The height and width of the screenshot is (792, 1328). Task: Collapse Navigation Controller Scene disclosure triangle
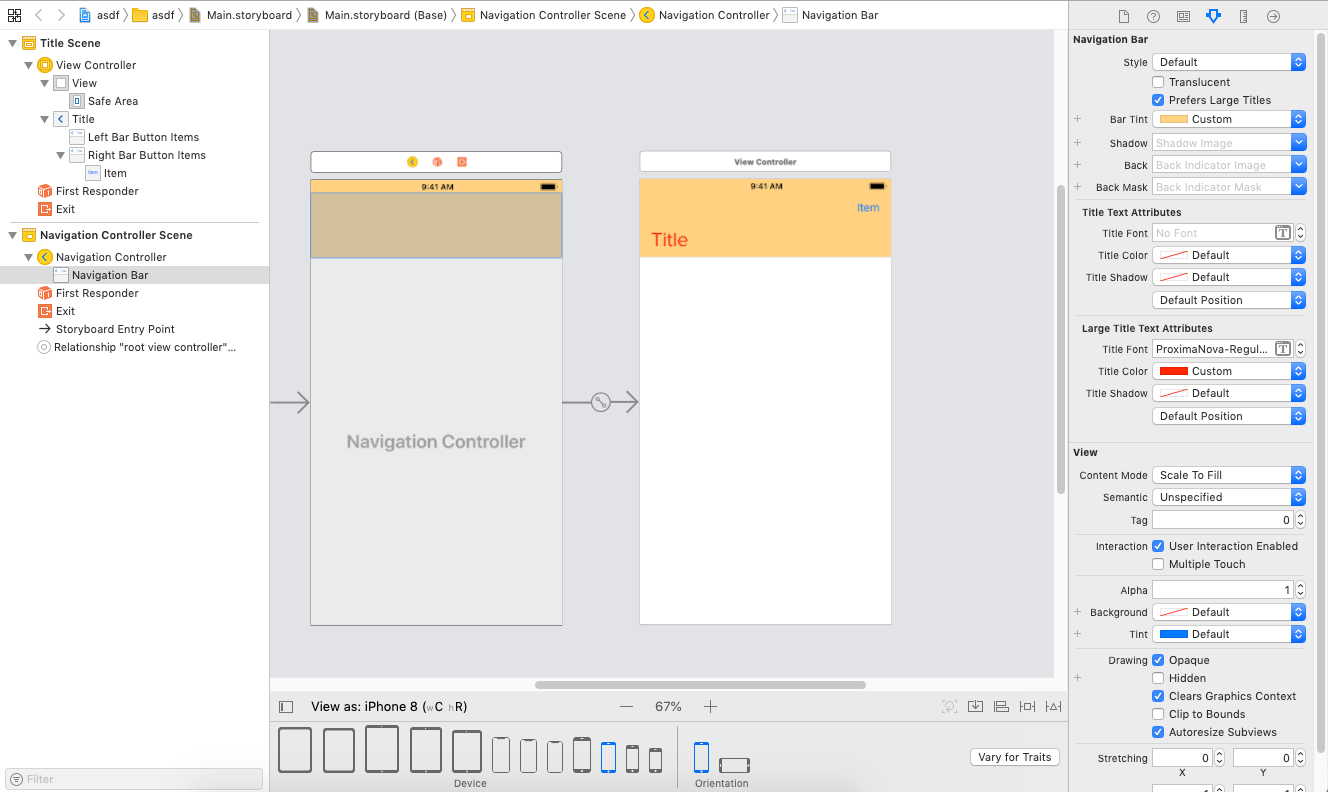click(13, 235)
